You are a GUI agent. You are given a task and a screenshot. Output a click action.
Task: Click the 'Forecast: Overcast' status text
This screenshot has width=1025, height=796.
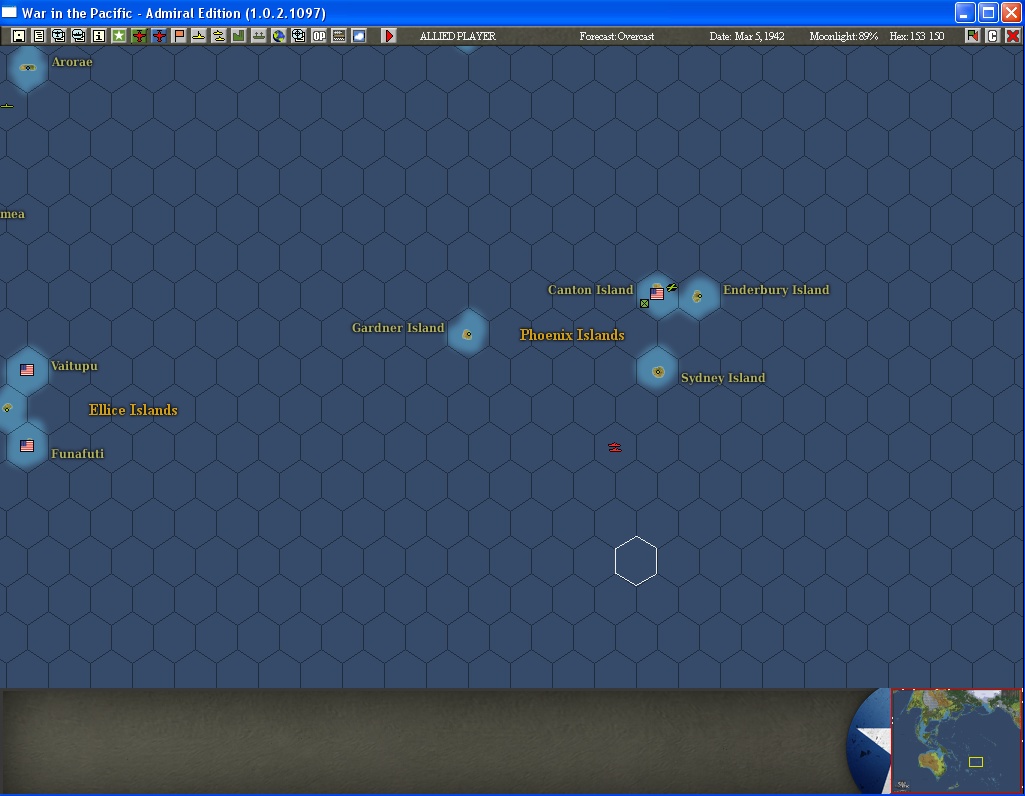[616, 36]
